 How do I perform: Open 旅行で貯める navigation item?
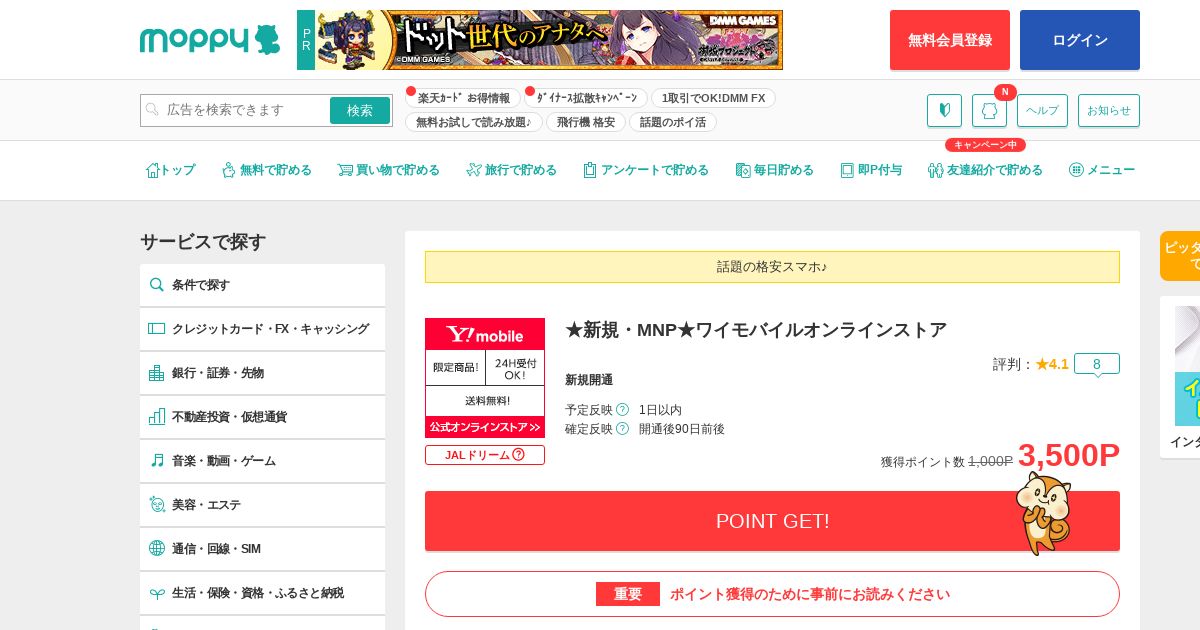point(511,170)
